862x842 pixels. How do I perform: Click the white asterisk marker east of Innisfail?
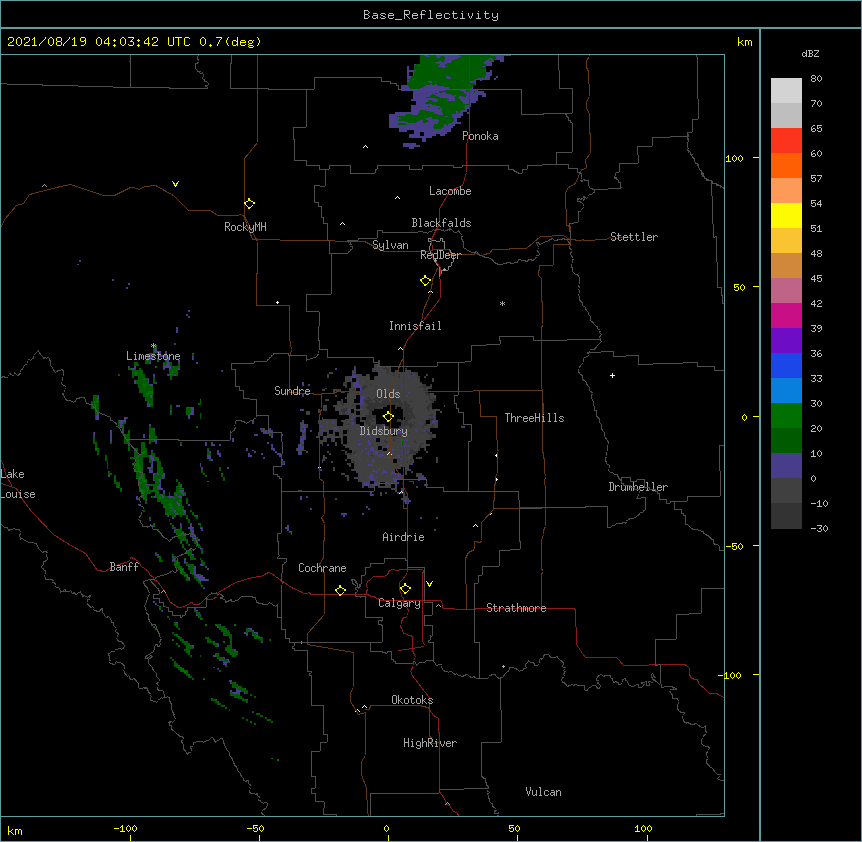(502, 303)
